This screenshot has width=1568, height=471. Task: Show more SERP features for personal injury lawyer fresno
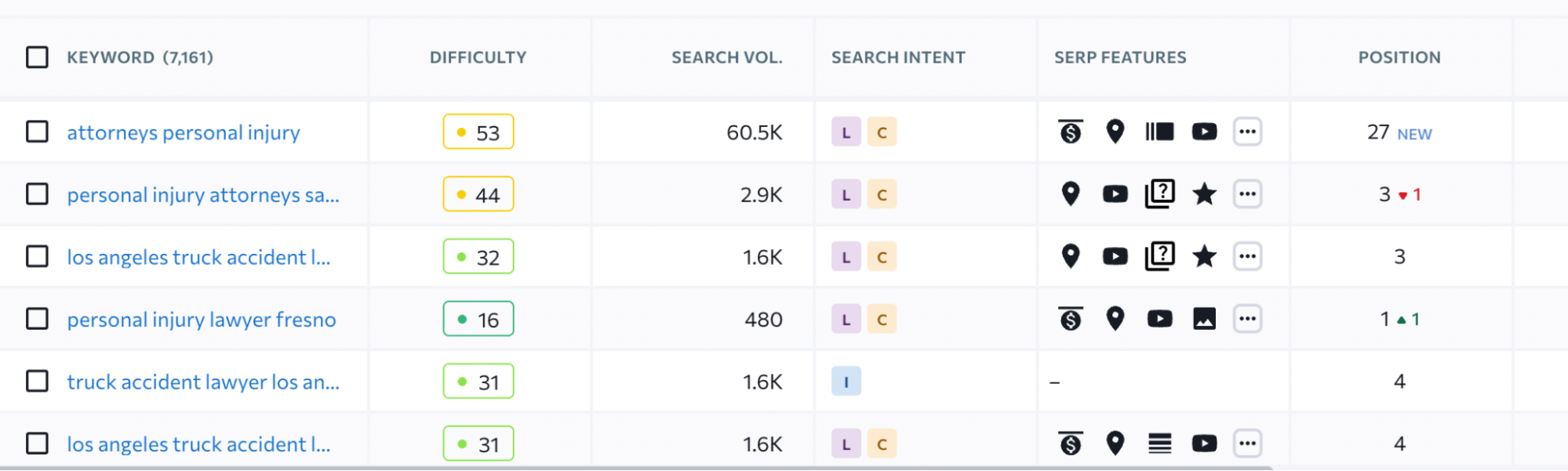coord(1247,319)
